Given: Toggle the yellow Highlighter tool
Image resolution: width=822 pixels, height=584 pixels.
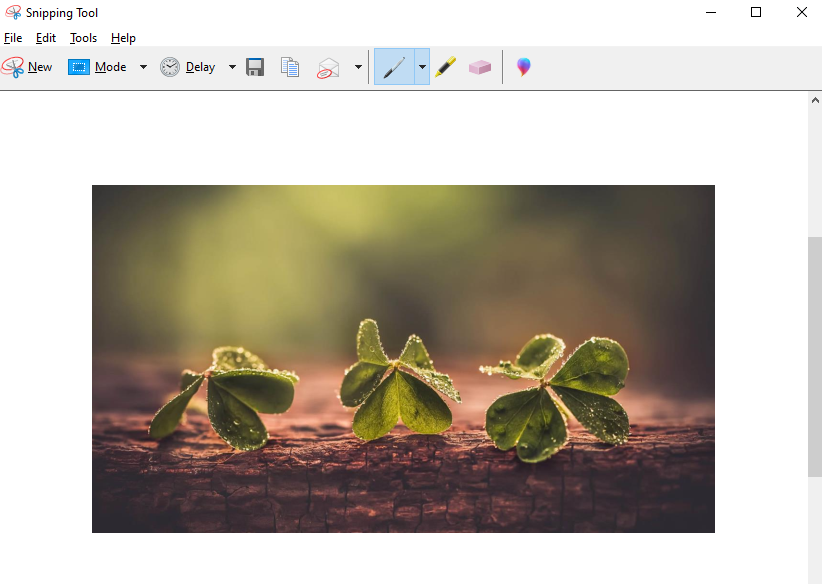Looking at the screenshot, I should point(445,67).
